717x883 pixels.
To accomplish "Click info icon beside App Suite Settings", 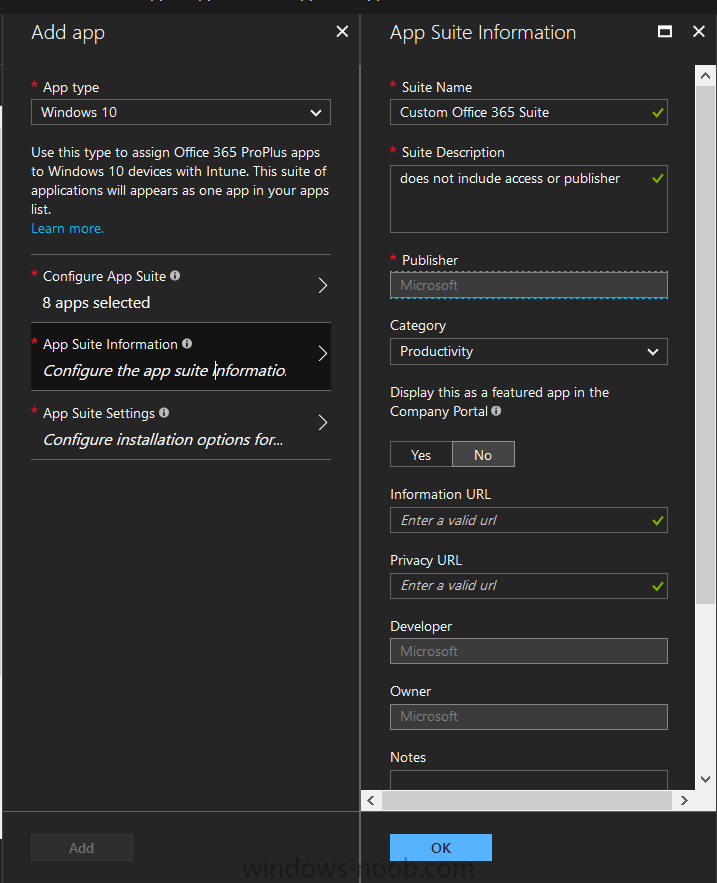I will click(164, 413).
